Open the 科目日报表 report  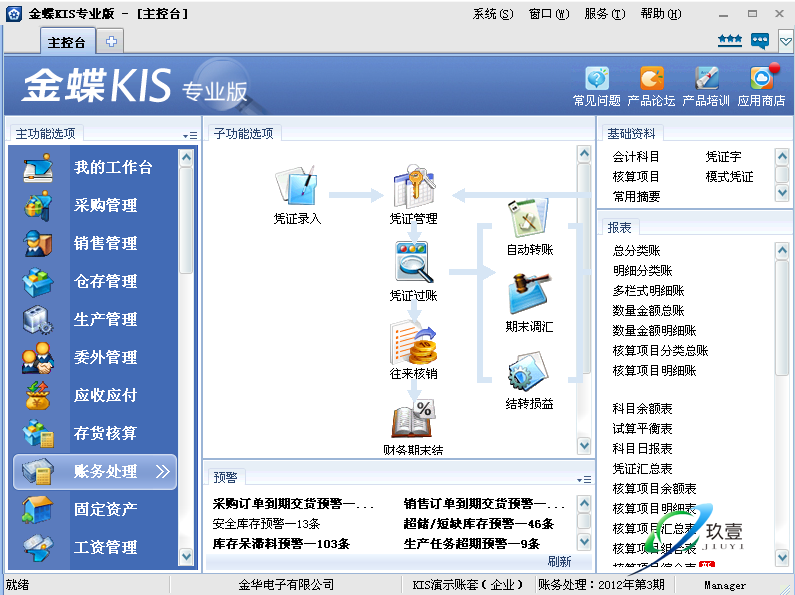pos(642,449)
